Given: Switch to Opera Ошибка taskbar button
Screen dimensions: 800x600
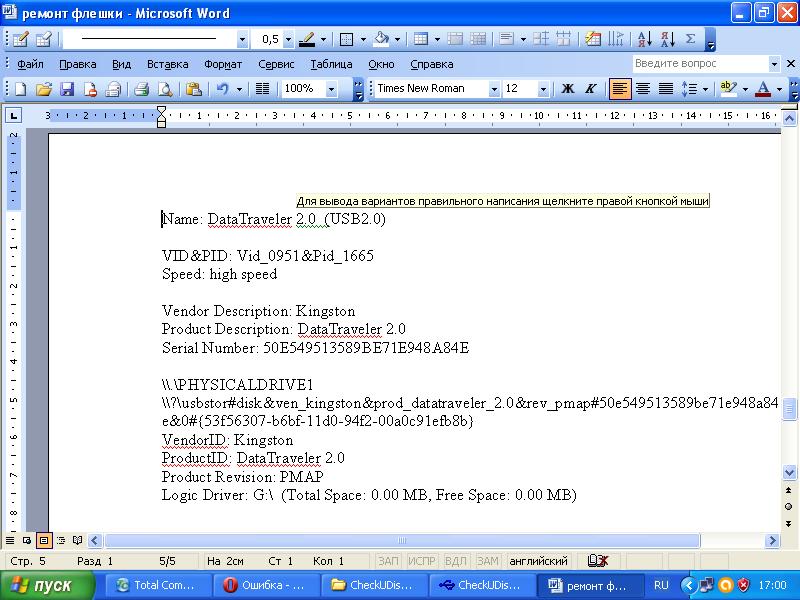Looking at the screenshot, I should (266, 585).
